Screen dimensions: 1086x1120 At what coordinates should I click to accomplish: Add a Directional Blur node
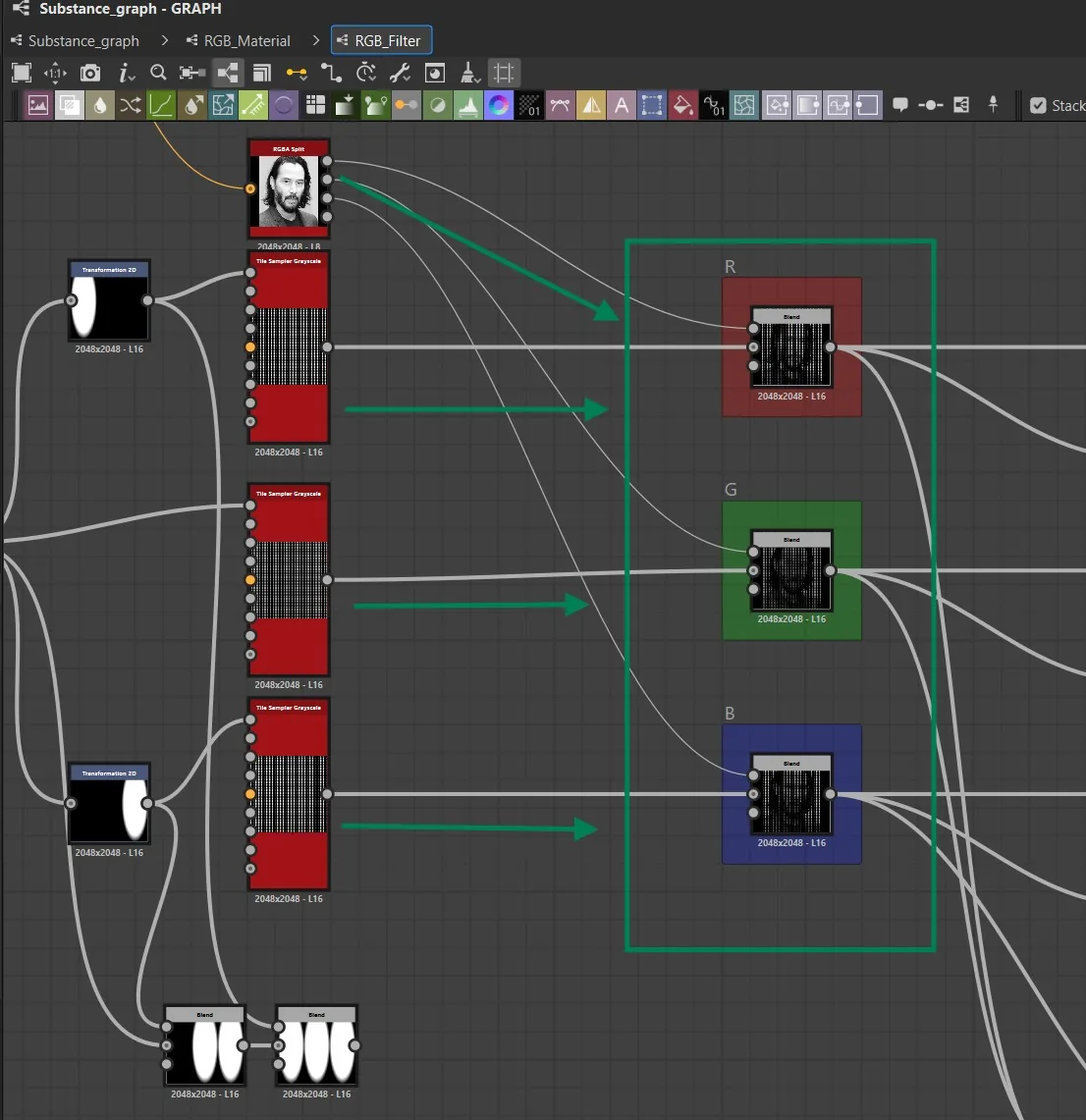[192, 106]
